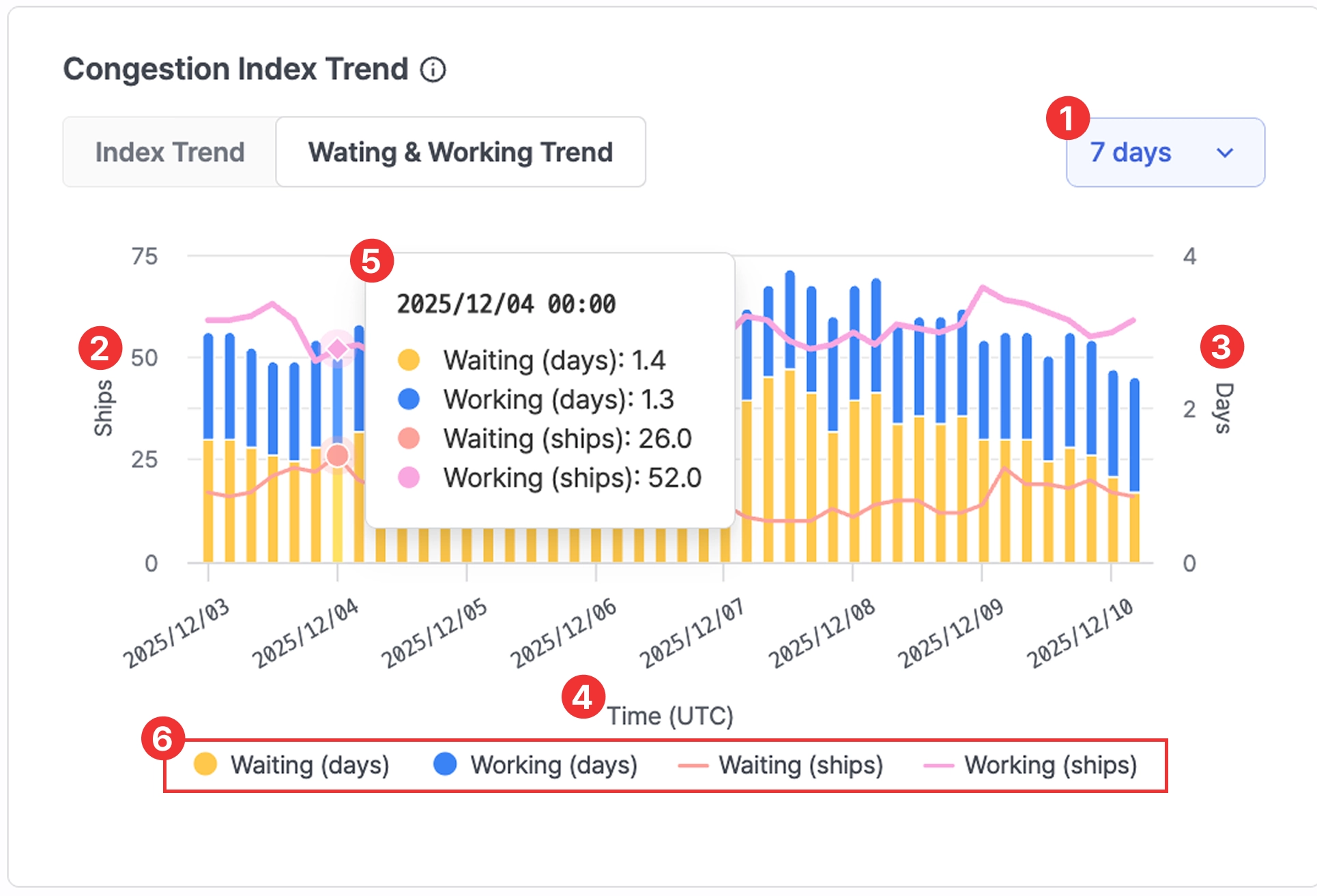
Task: Click the pink diamond marker on Working ships line
Action: click(x=337, y=349)
